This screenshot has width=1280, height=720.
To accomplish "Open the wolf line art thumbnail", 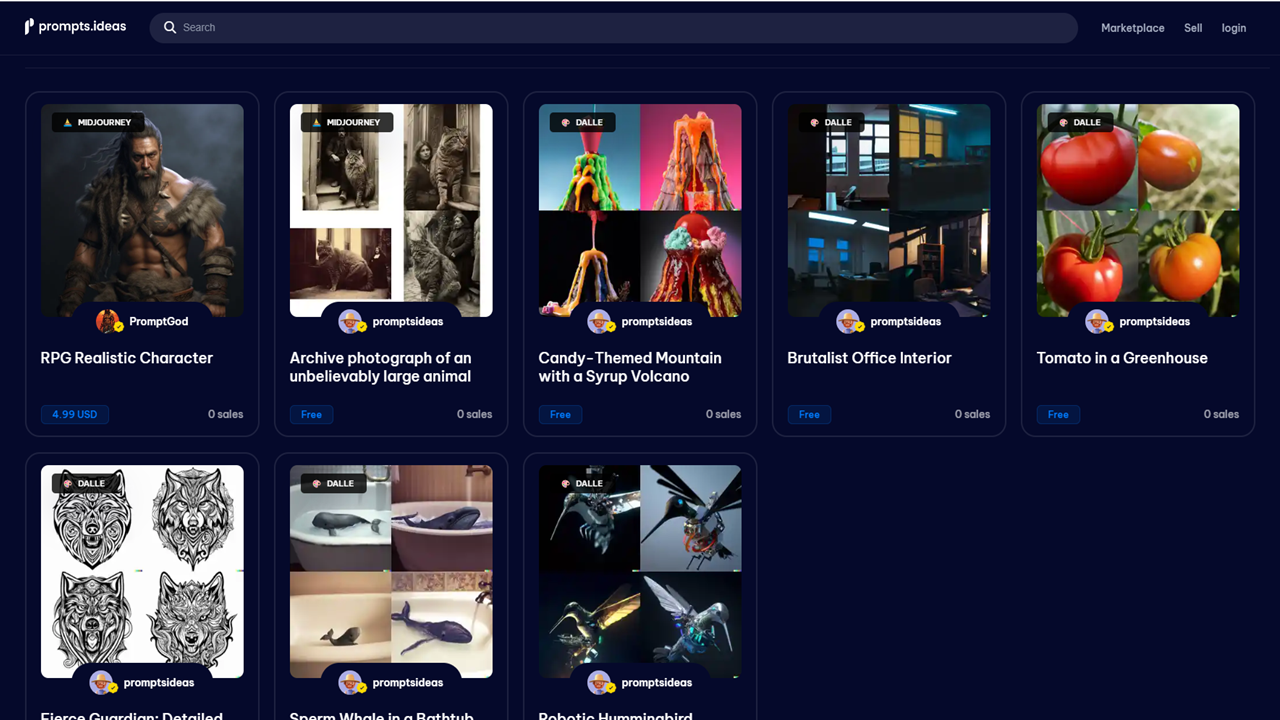I will (x=142, y=571).
